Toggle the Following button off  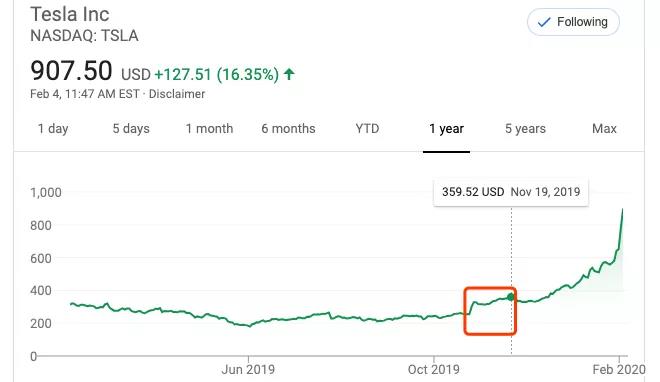pyautogui.click(x=573, y=22)
